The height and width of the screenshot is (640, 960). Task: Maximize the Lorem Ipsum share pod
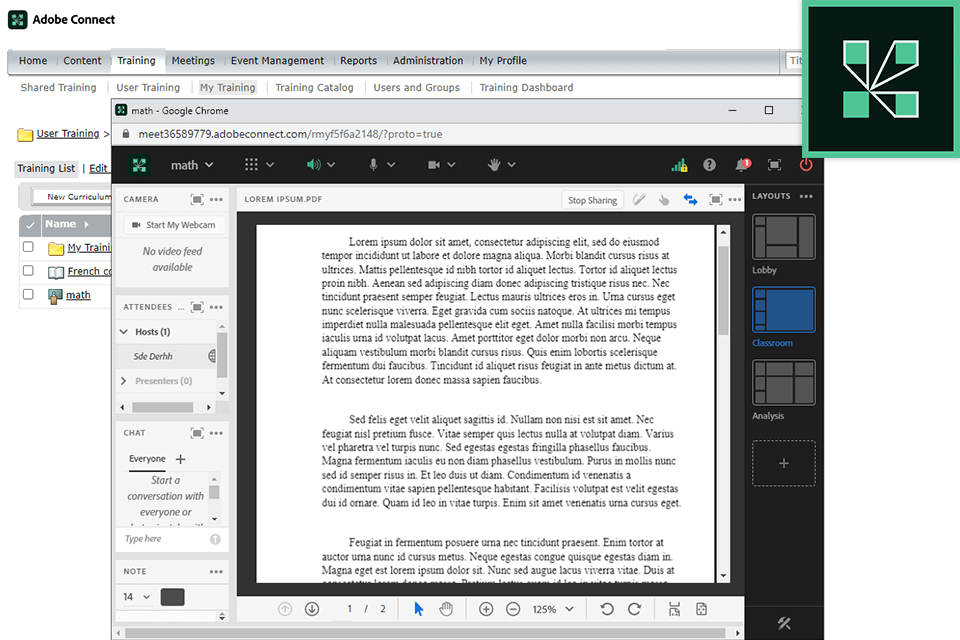click(715, 200)
